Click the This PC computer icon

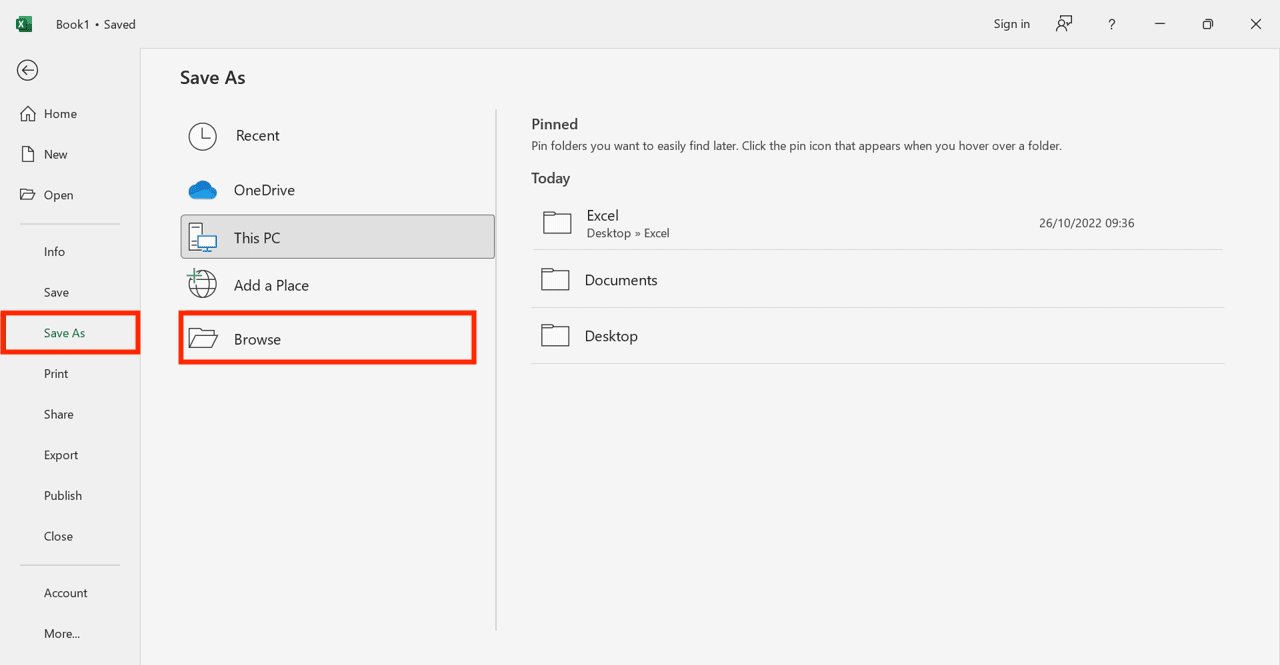(x=203, y=238)
